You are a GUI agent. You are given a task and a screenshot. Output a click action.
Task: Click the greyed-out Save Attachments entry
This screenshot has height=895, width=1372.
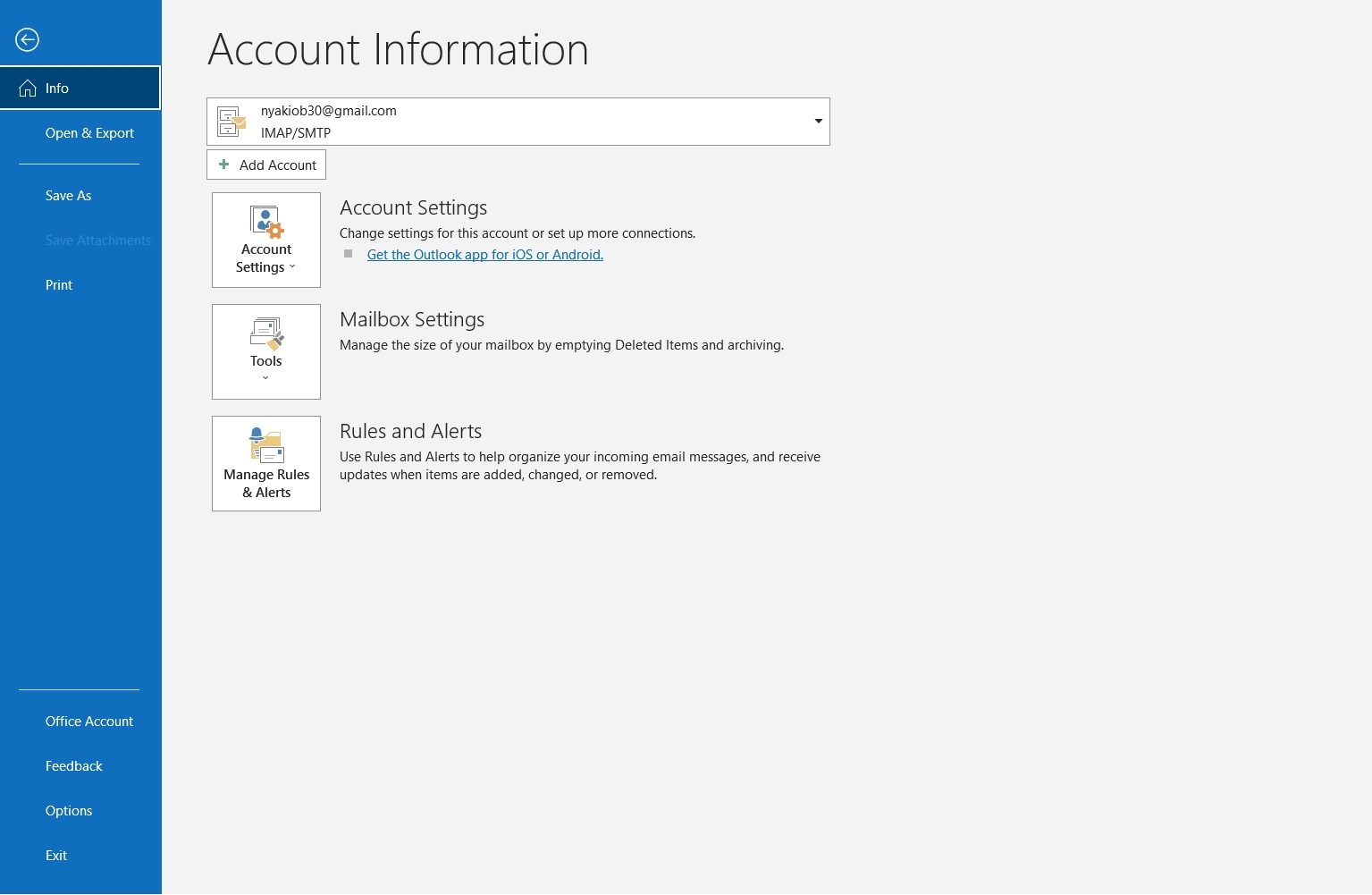98,240
